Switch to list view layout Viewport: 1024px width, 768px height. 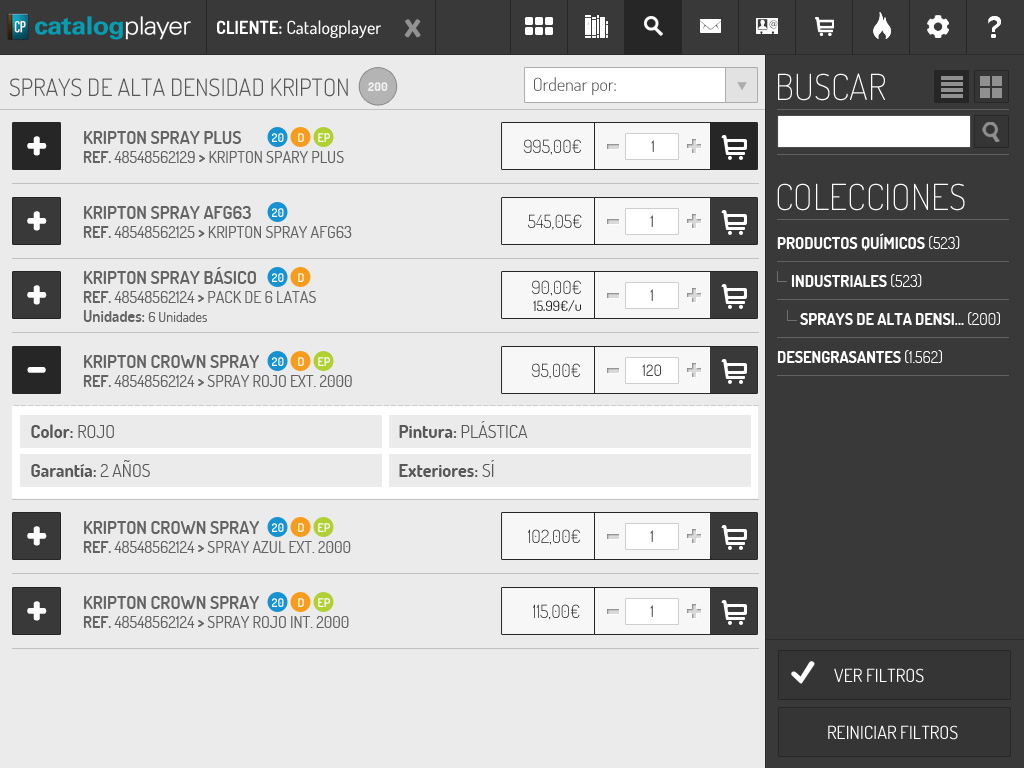pos(952,86)
